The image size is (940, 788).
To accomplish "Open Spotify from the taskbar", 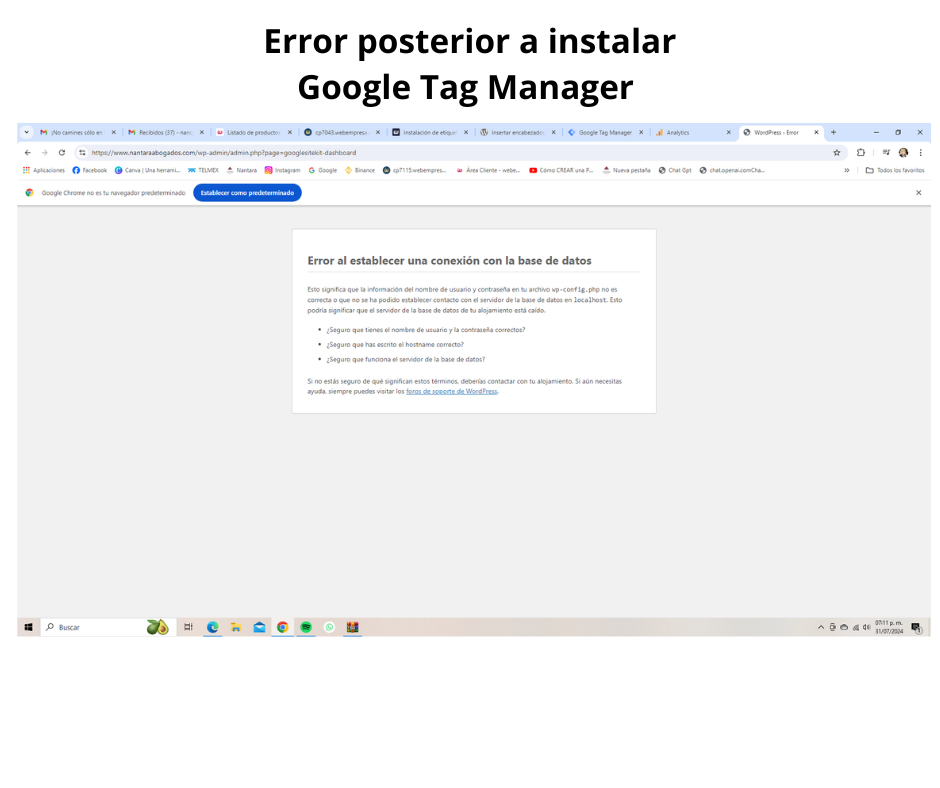I will point(306,627).
